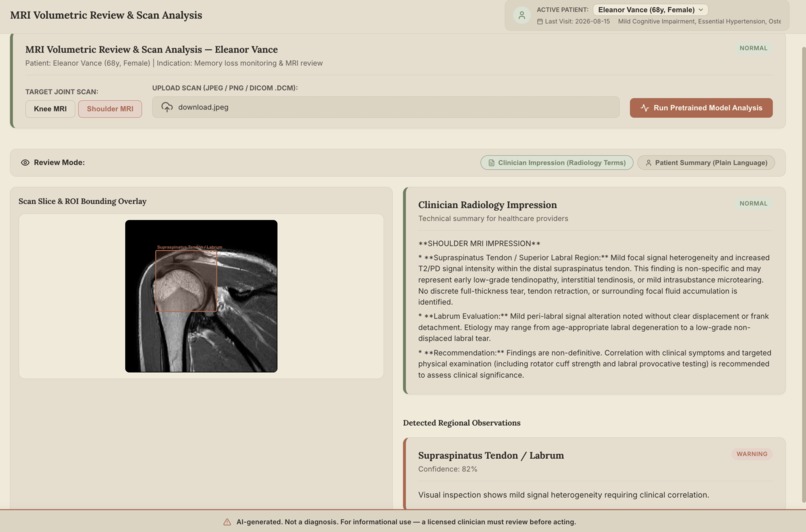806x532 pixels.
Task: Click the Confidence: 82% value
Action: click(447, 469)
